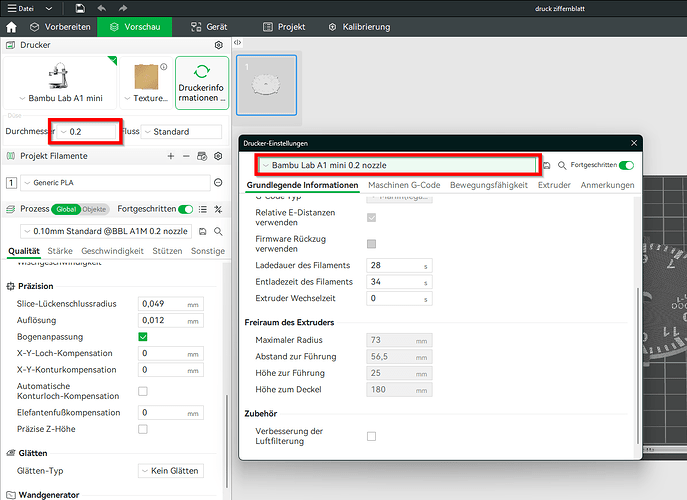Expand the Bambu Lab A1 mini 0.2 nozzle preset list

[397, 165]
